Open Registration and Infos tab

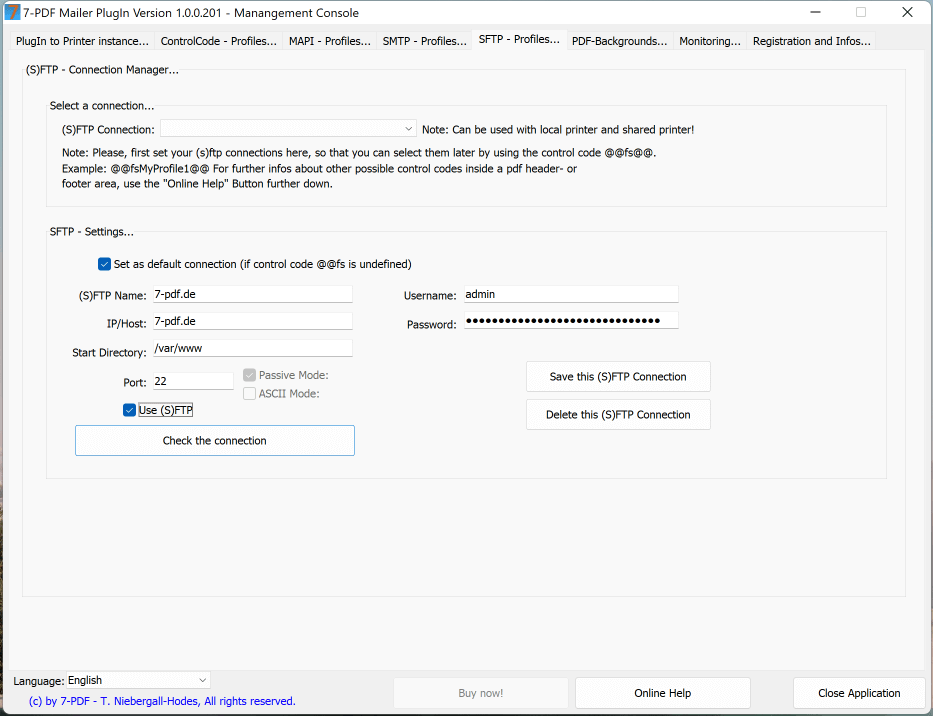tap(811, 41)
